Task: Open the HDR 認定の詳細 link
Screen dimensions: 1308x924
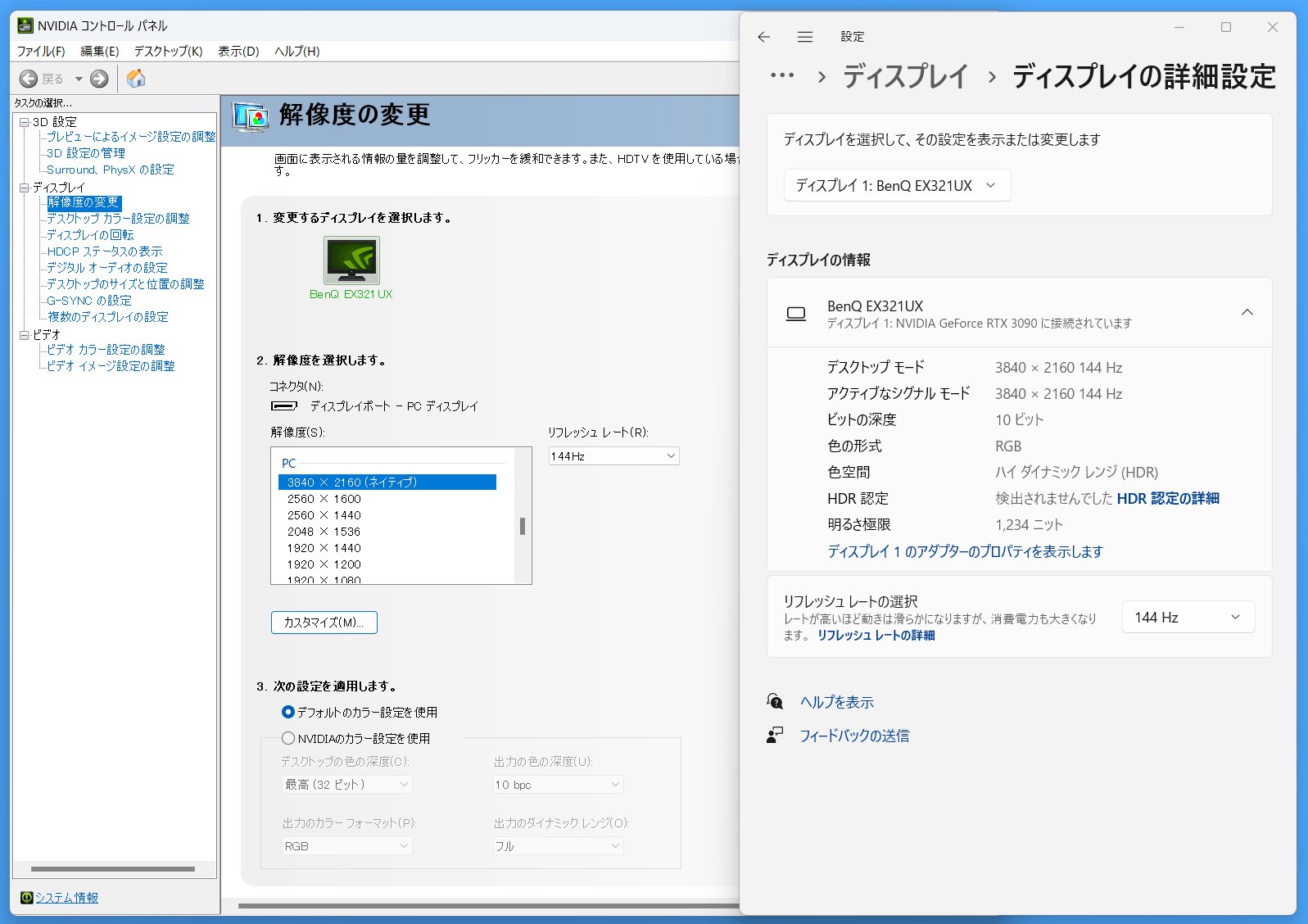Action: click(x=1168, y=498)
